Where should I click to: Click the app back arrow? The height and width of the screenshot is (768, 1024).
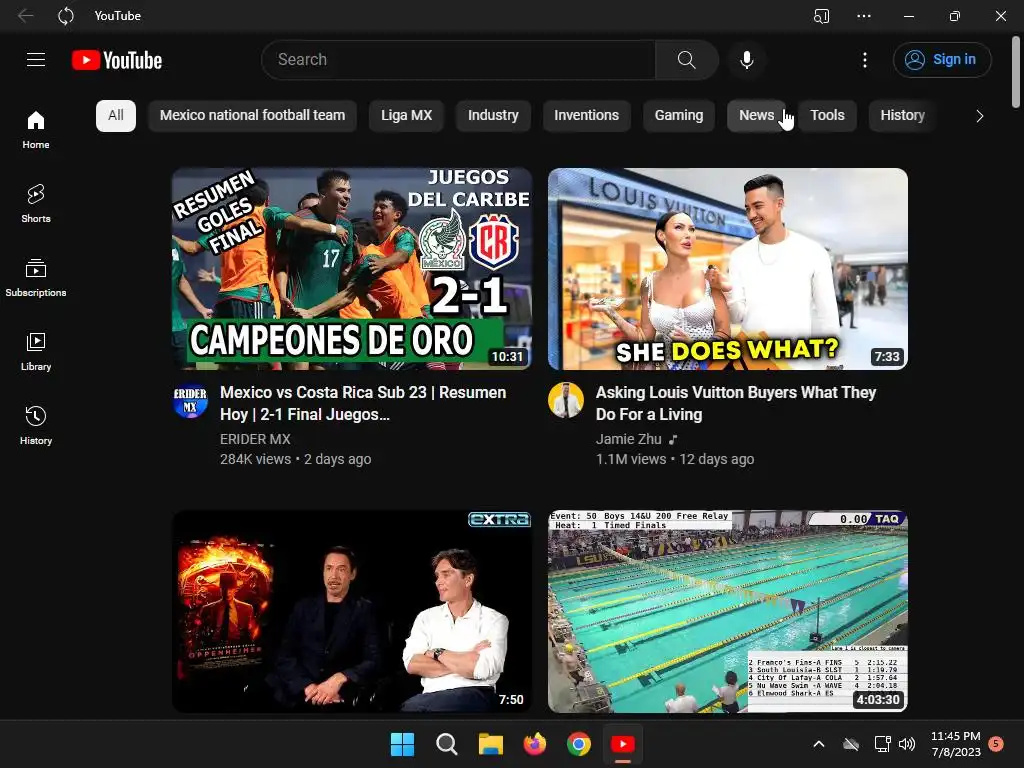(25, 16)
